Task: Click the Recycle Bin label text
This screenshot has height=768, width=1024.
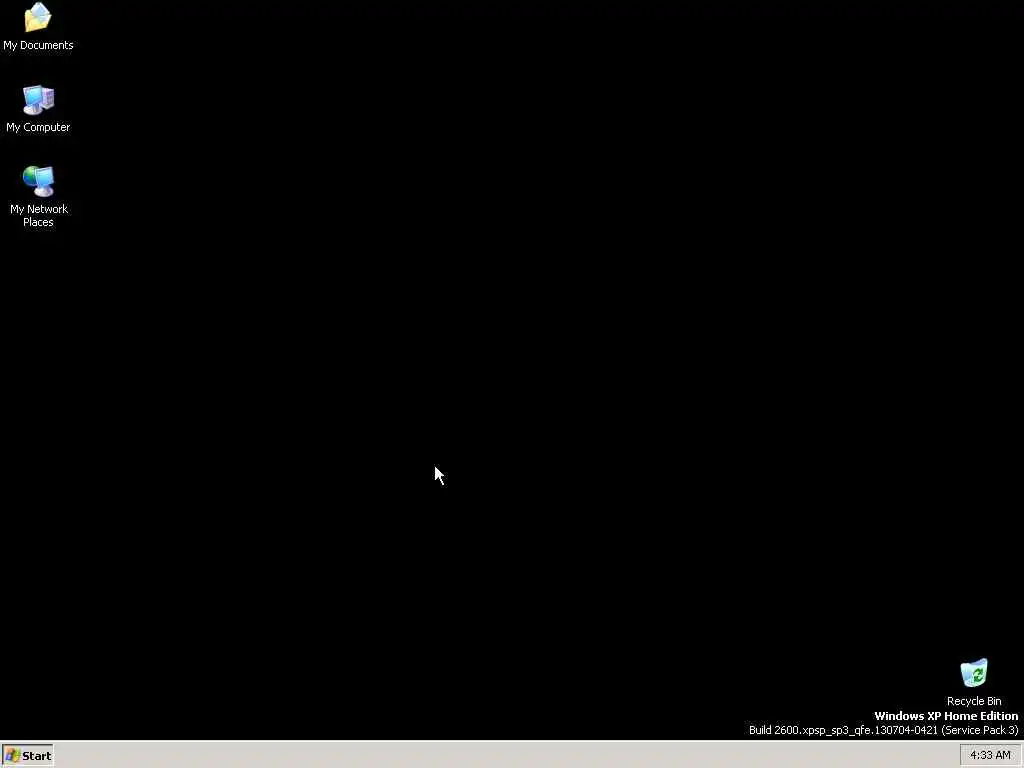Action: pyautogui.click(x=974, y=701)
